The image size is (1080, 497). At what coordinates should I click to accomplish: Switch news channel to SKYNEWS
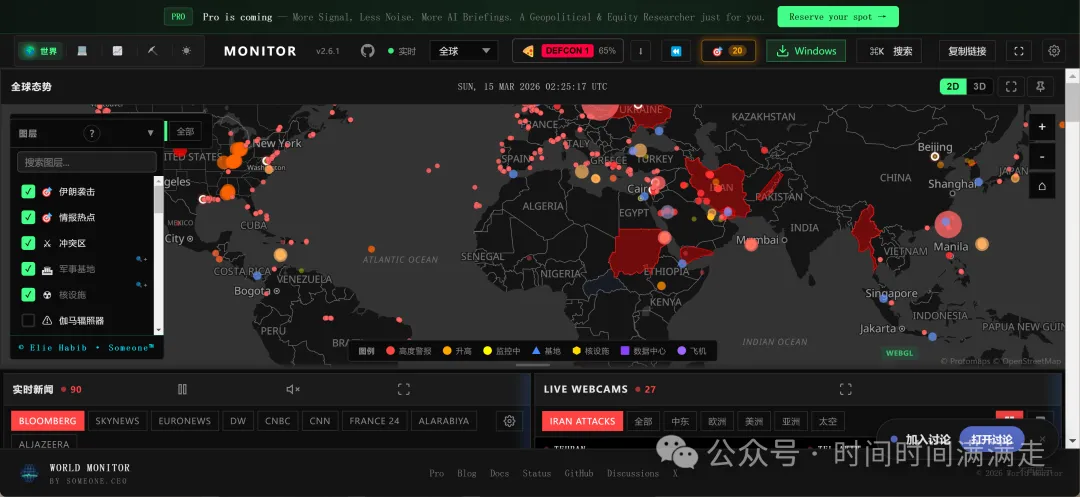(x=117, y=421)
